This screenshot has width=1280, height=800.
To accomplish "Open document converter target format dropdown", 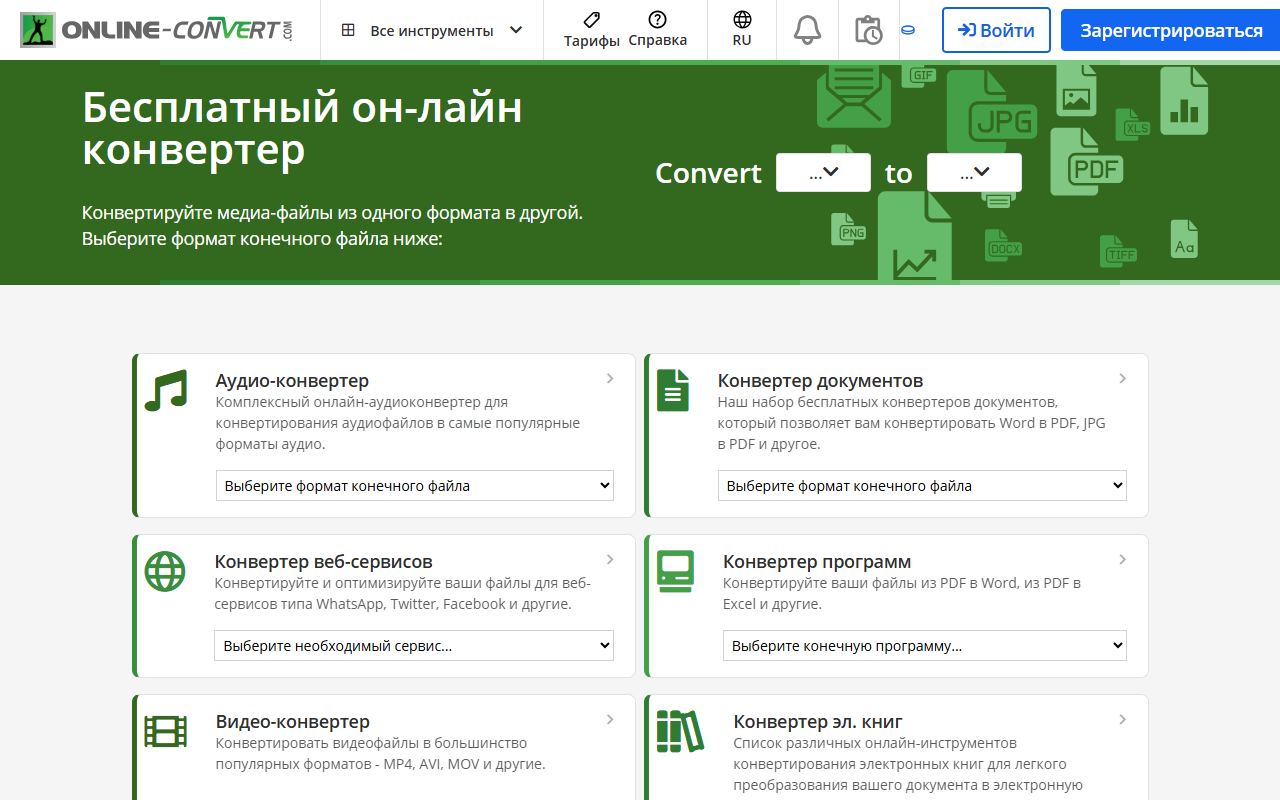I will pos(922,485).
